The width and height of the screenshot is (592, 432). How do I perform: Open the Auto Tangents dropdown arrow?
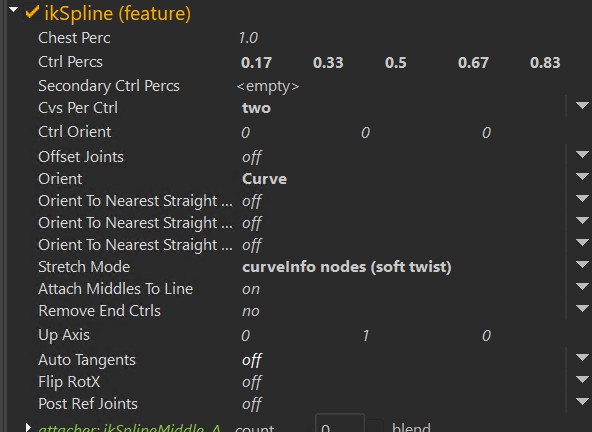(583, 357)
